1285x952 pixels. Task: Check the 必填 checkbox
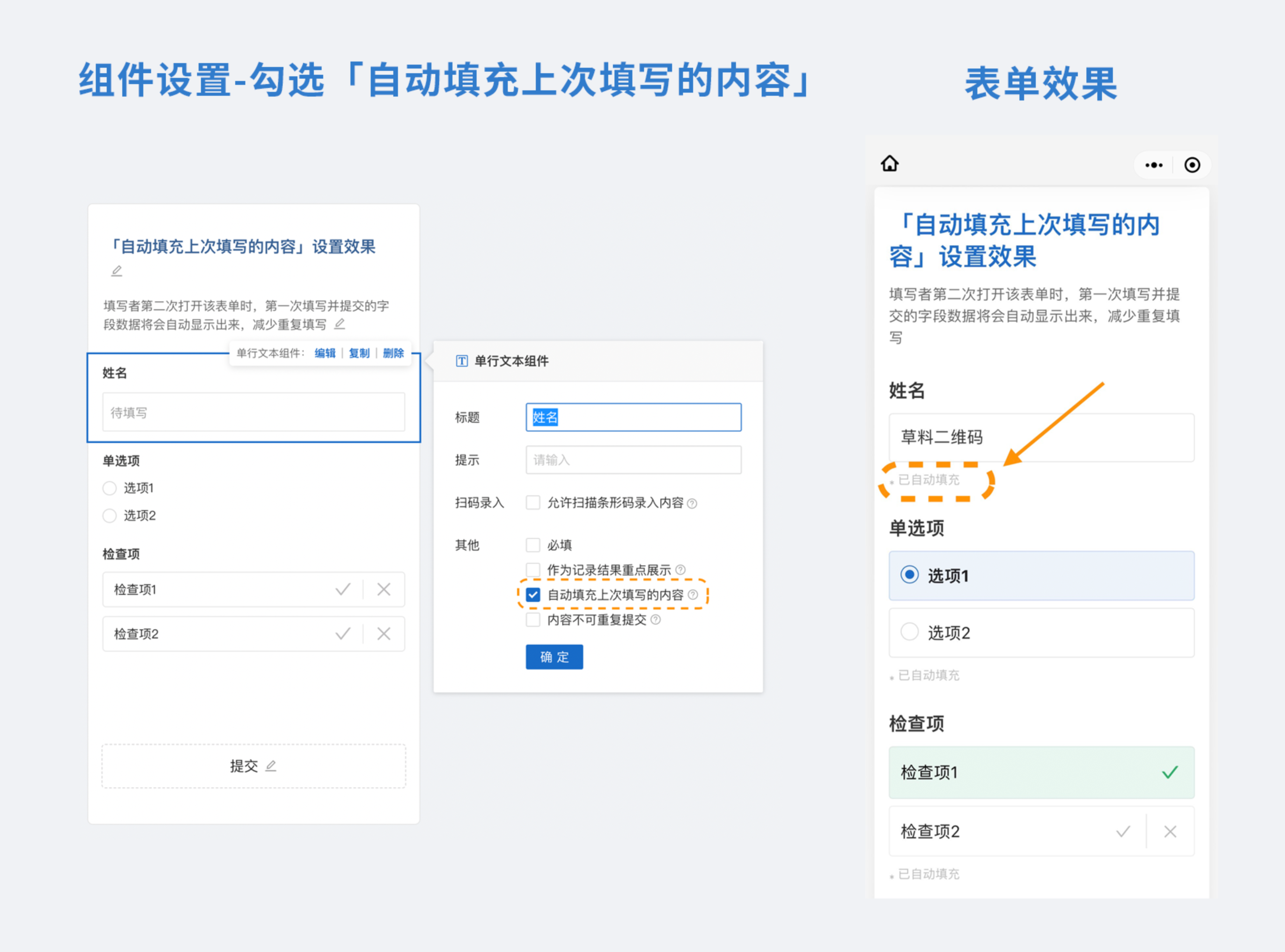(x=533, y=545)
